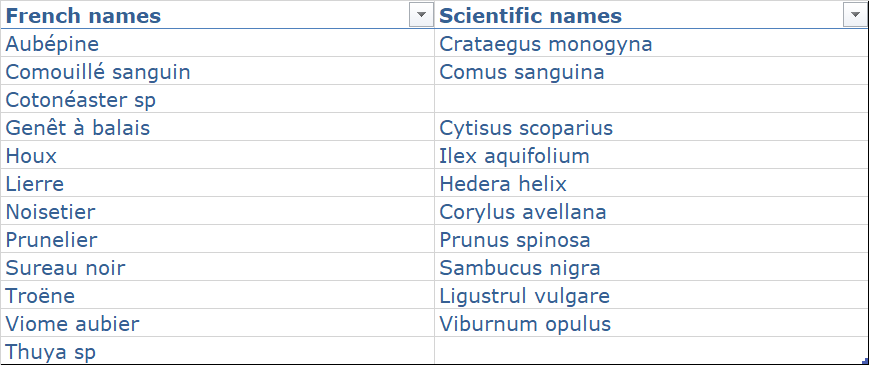
Task: Select the Thuya sp cell
Action: click(x=217, y=351)
